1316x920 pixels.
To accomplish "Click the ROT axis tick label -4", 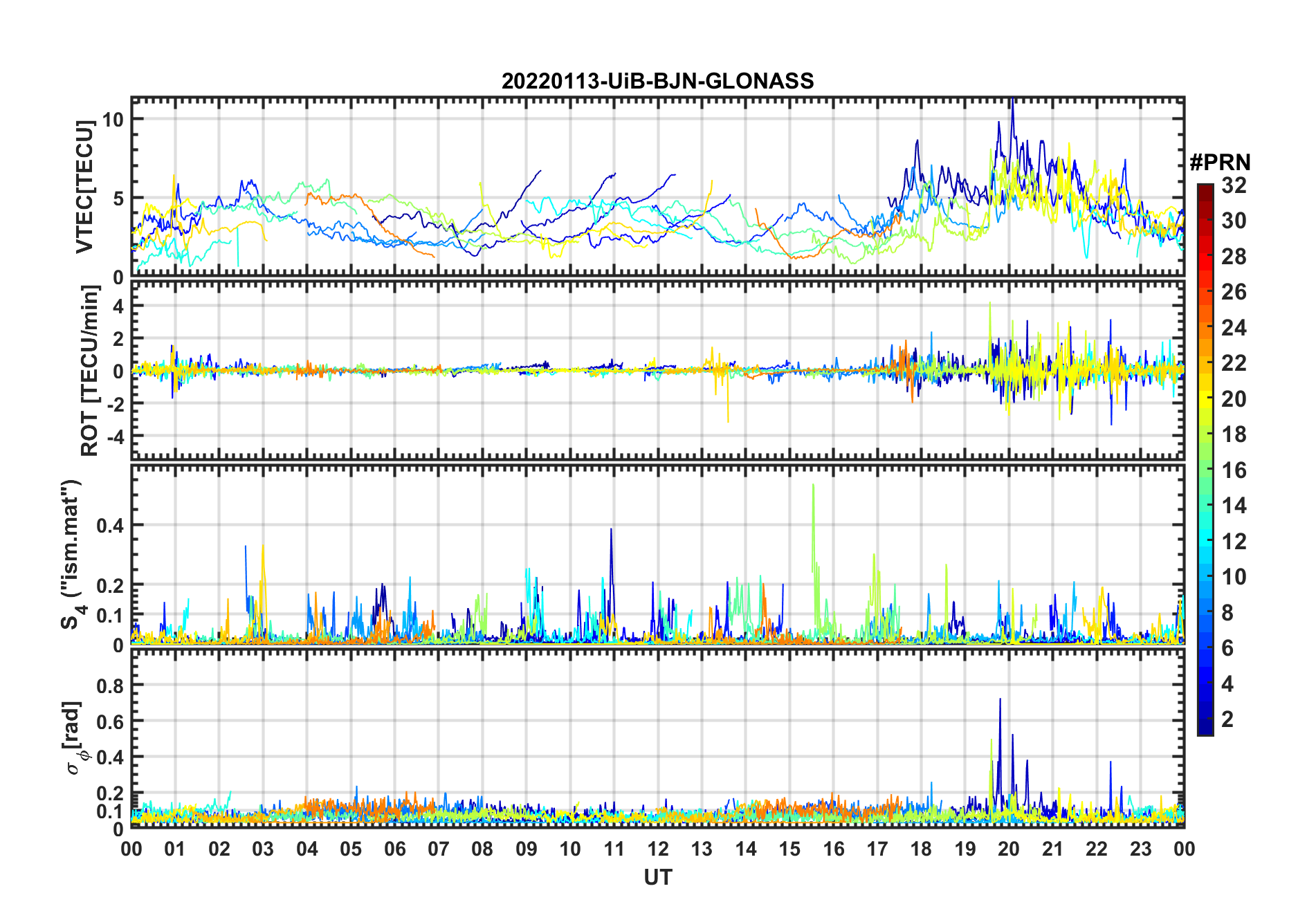I will [x=116, y=436].
